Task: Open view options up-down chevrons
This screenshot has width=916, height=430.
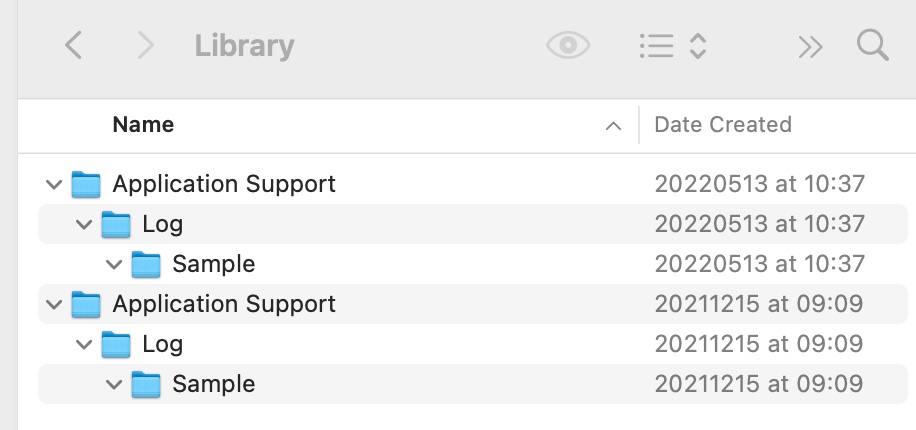Action: 699,46
